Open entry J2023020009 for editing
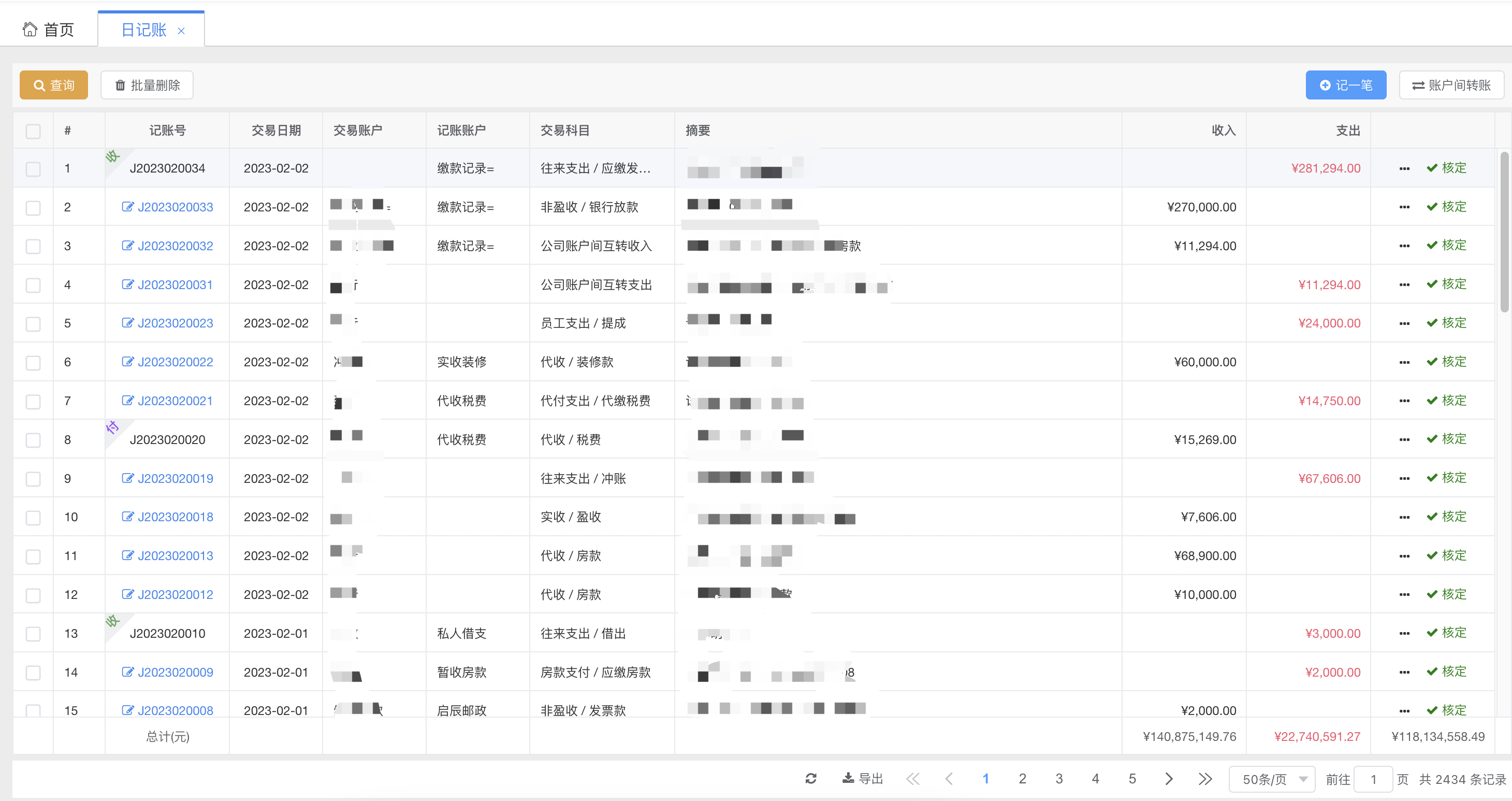Screen dimensions: 1512x801 coord(167,672)
